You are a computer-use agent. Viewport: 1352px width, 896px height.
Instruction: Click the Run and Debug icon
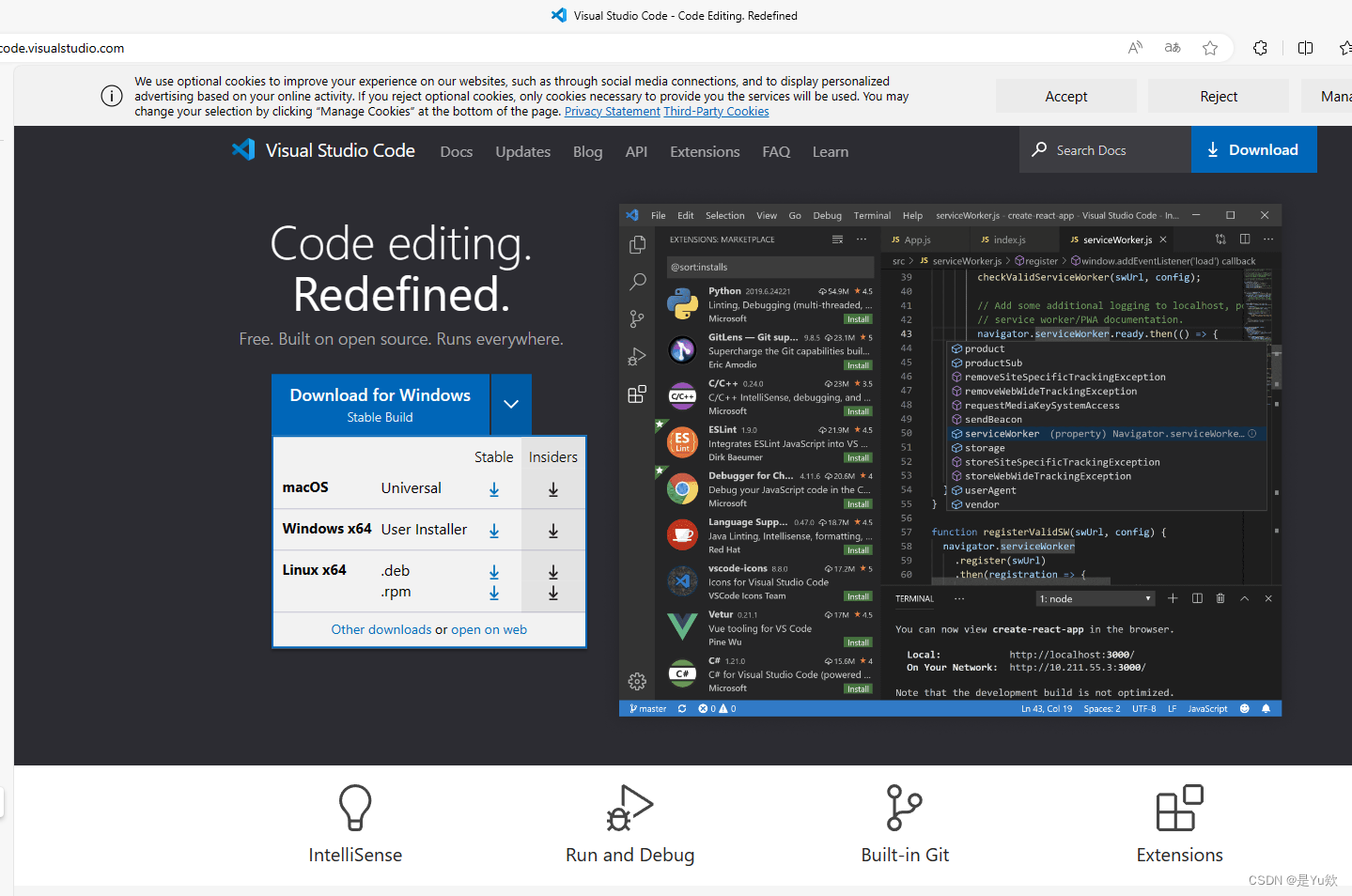tap(629, 808)
